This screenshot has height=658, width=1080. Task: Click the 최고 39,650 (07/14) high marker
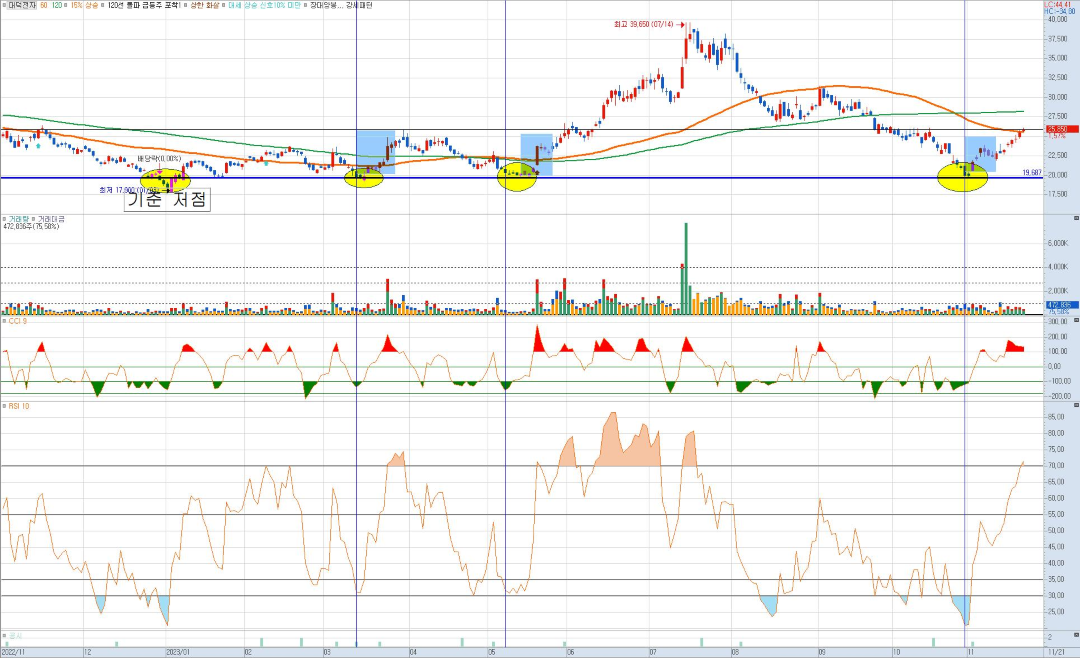point(648,24)
